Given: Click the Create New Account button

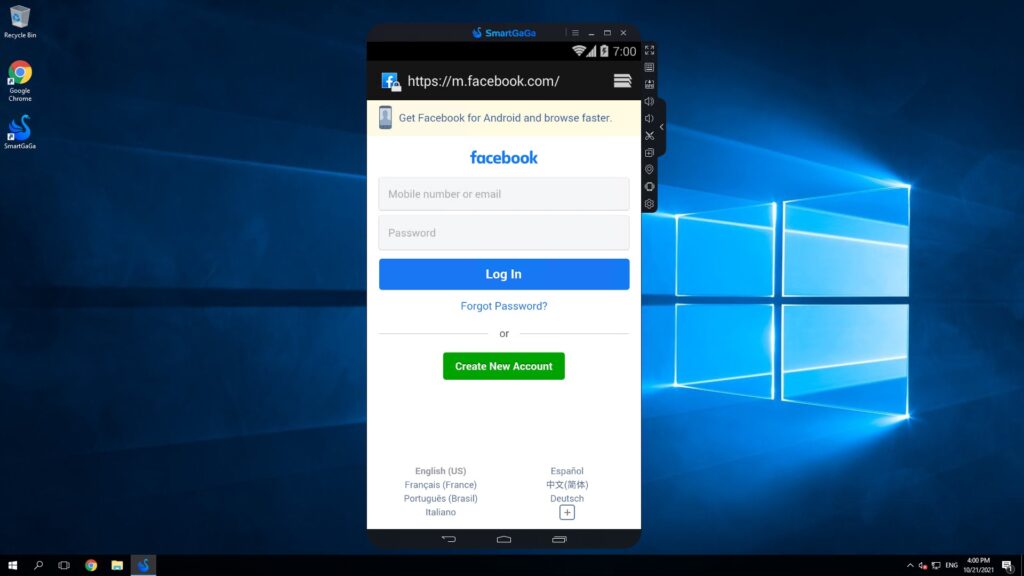Looking at the screenshot, I should tap(503, 366).
